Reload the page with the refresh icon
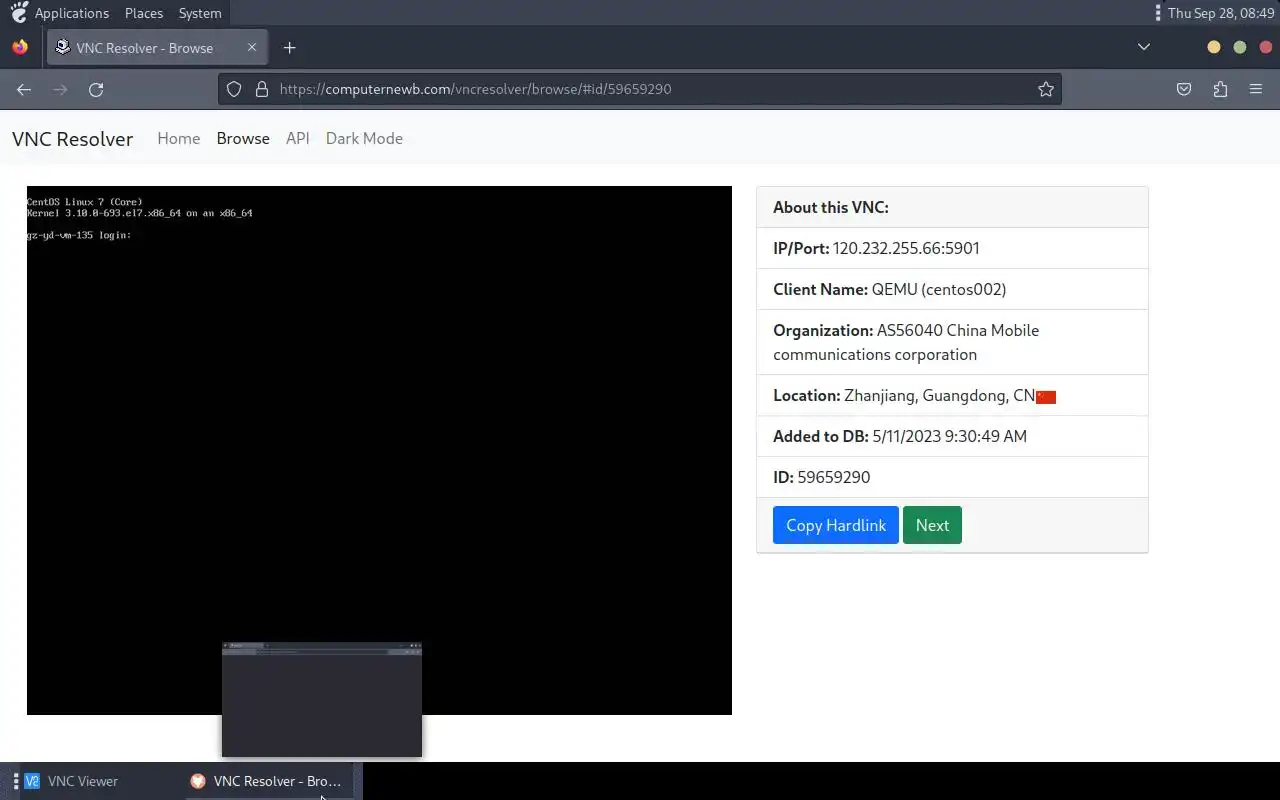Screen dimensions: 1280x800 click(96, 89)
